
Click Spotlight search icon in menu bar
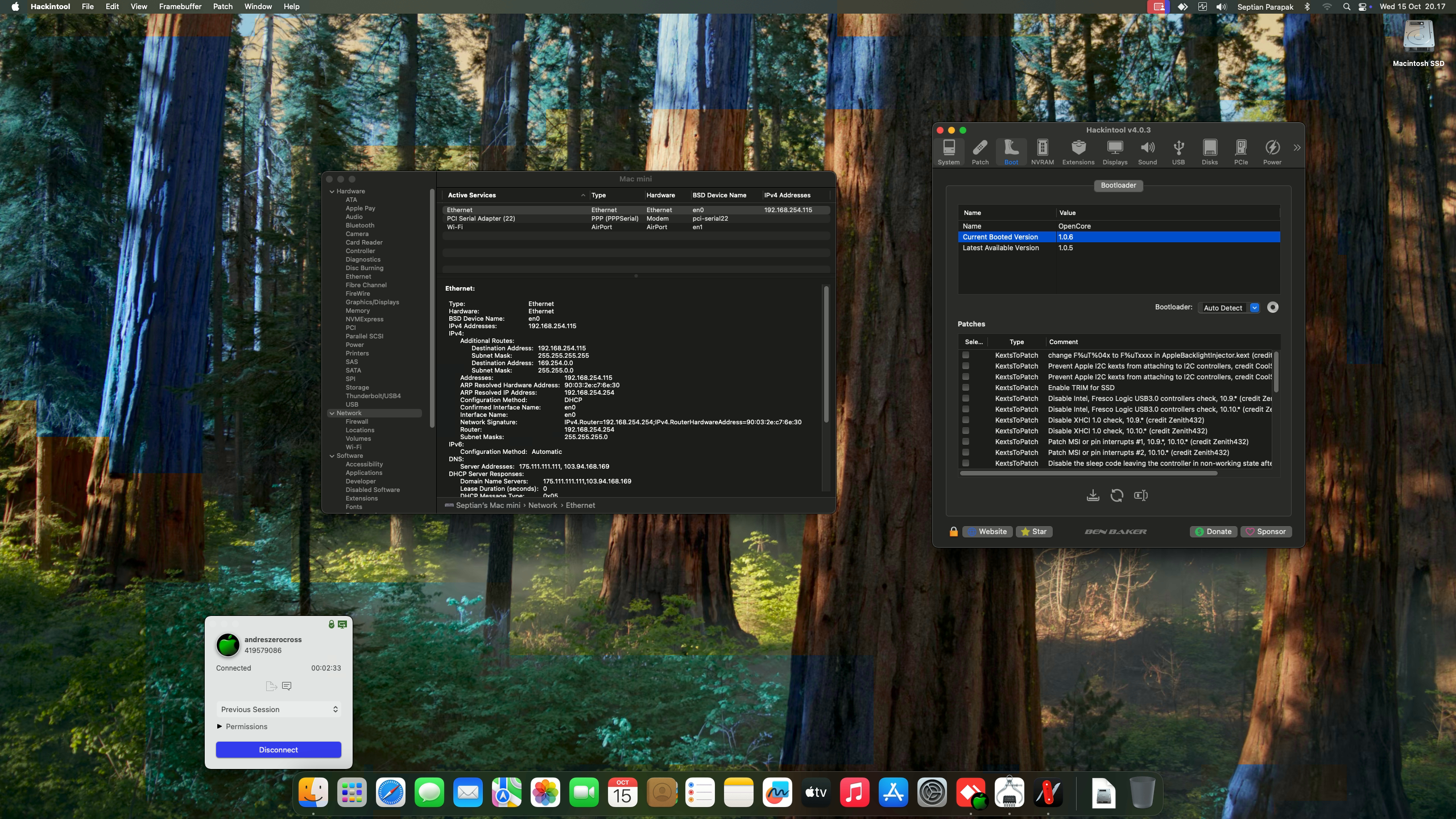pyautogui.click(x=1346, y=7)
